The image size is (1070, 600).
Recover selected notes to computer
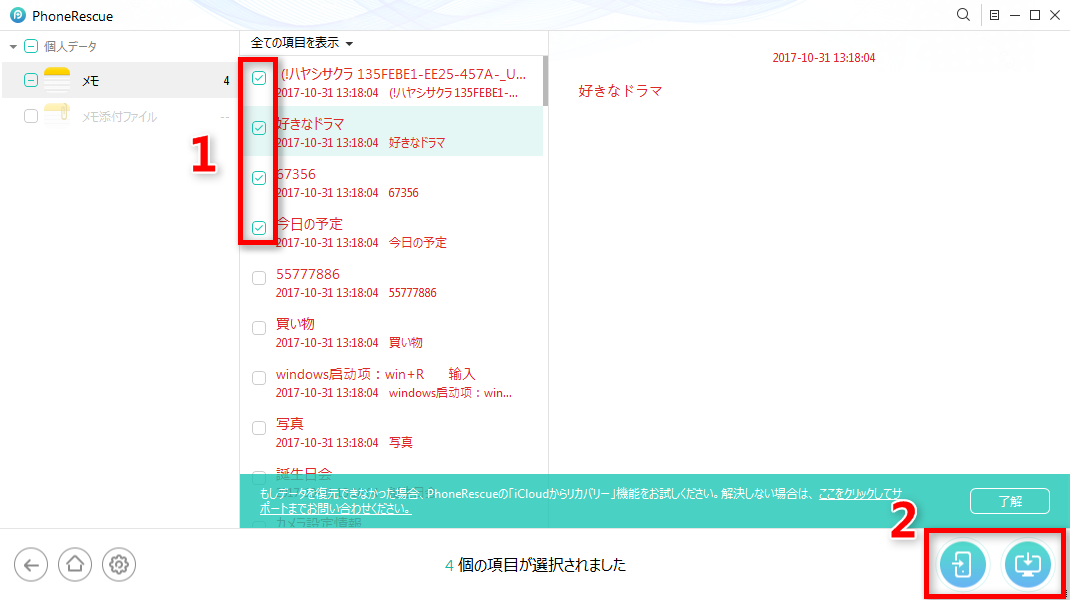[1027, 565]
